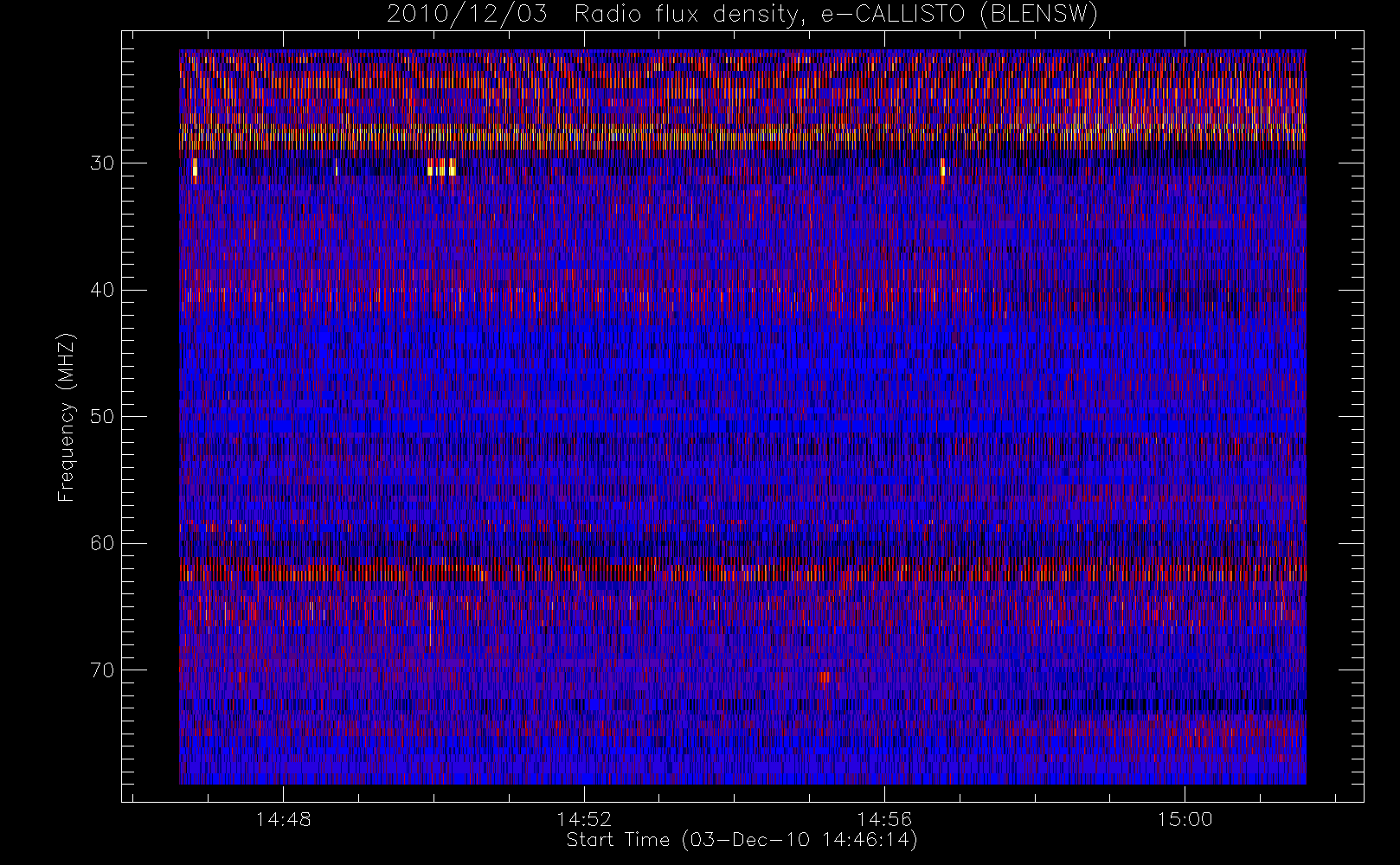Image resolution: width=1400 pixels, height=865 pixels.
Task: Click the date '2010/12/03' in the title
Action: 467,15
